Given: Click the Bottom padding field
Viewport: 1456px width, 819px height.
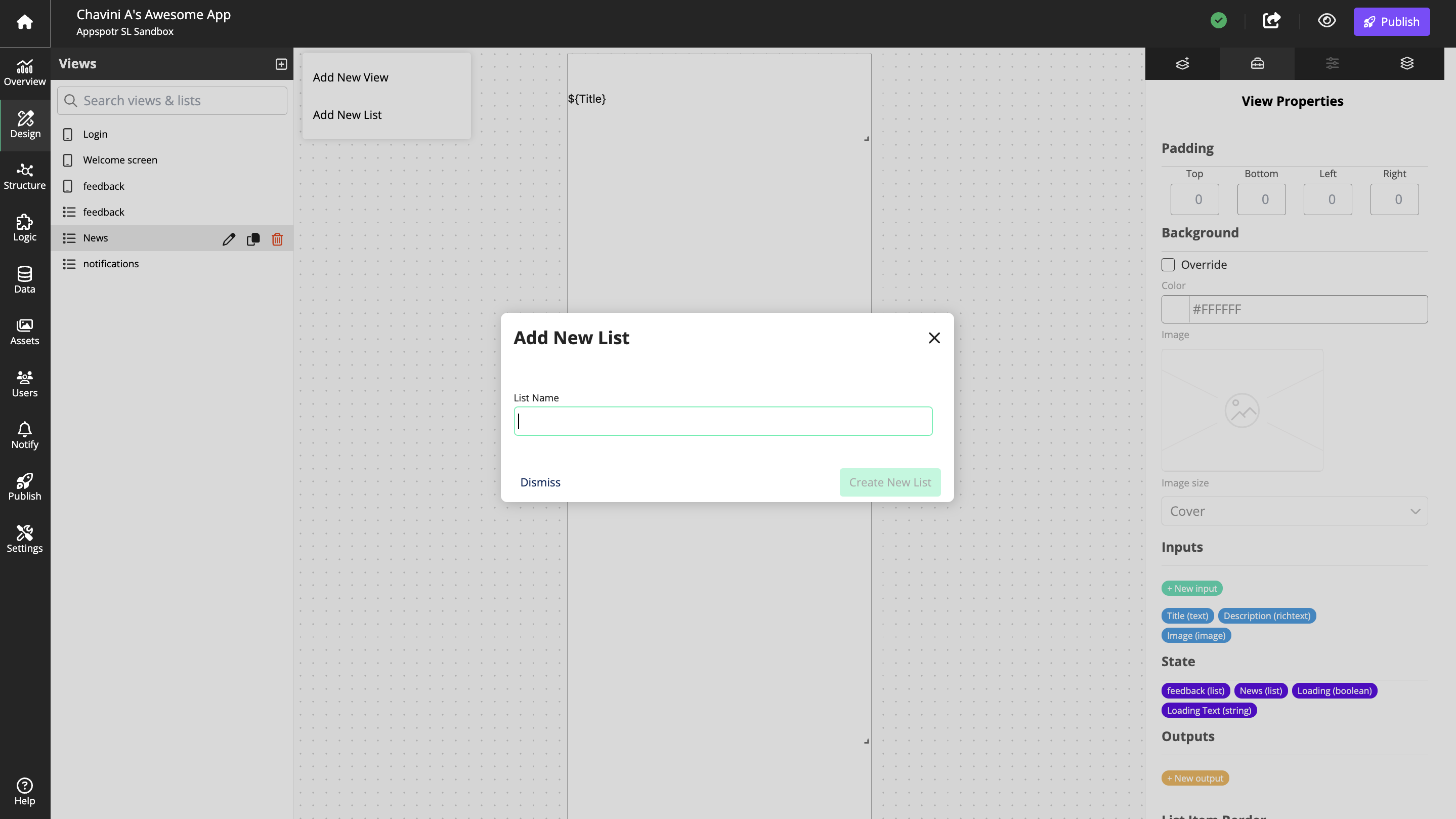Looking at the screenshot, I should coord(1262,199).
